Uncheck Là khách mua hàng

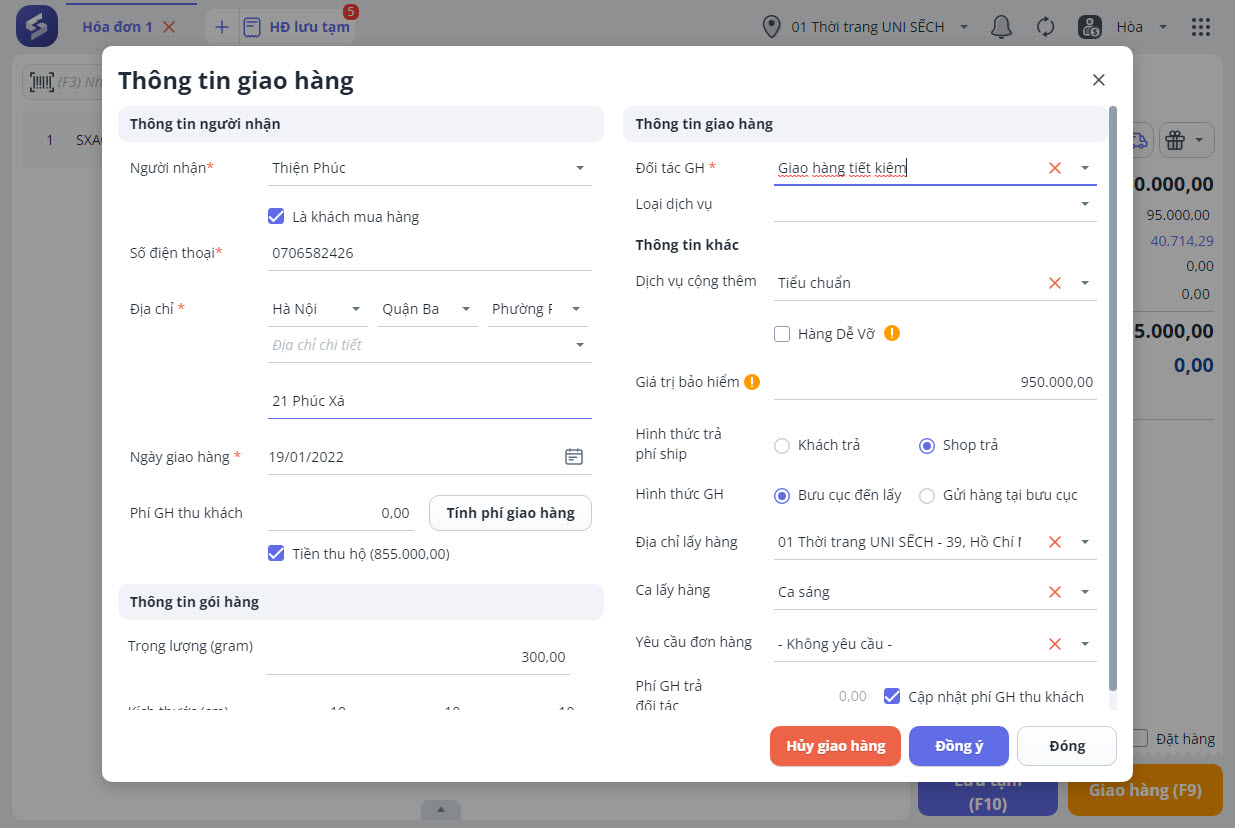click(277, 216)
